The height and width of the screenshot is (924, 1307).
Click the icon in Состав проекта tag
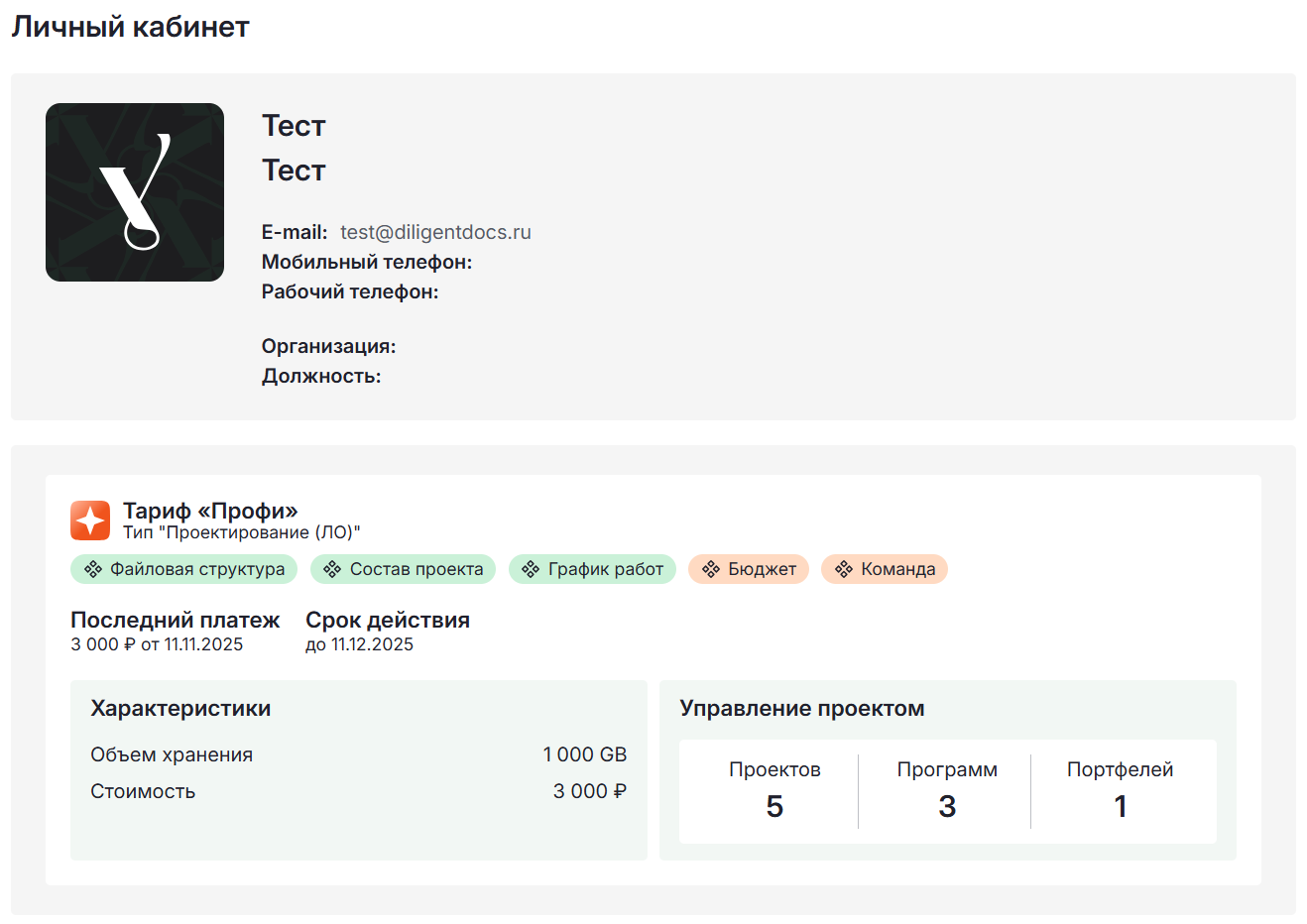tap(332, 569)
